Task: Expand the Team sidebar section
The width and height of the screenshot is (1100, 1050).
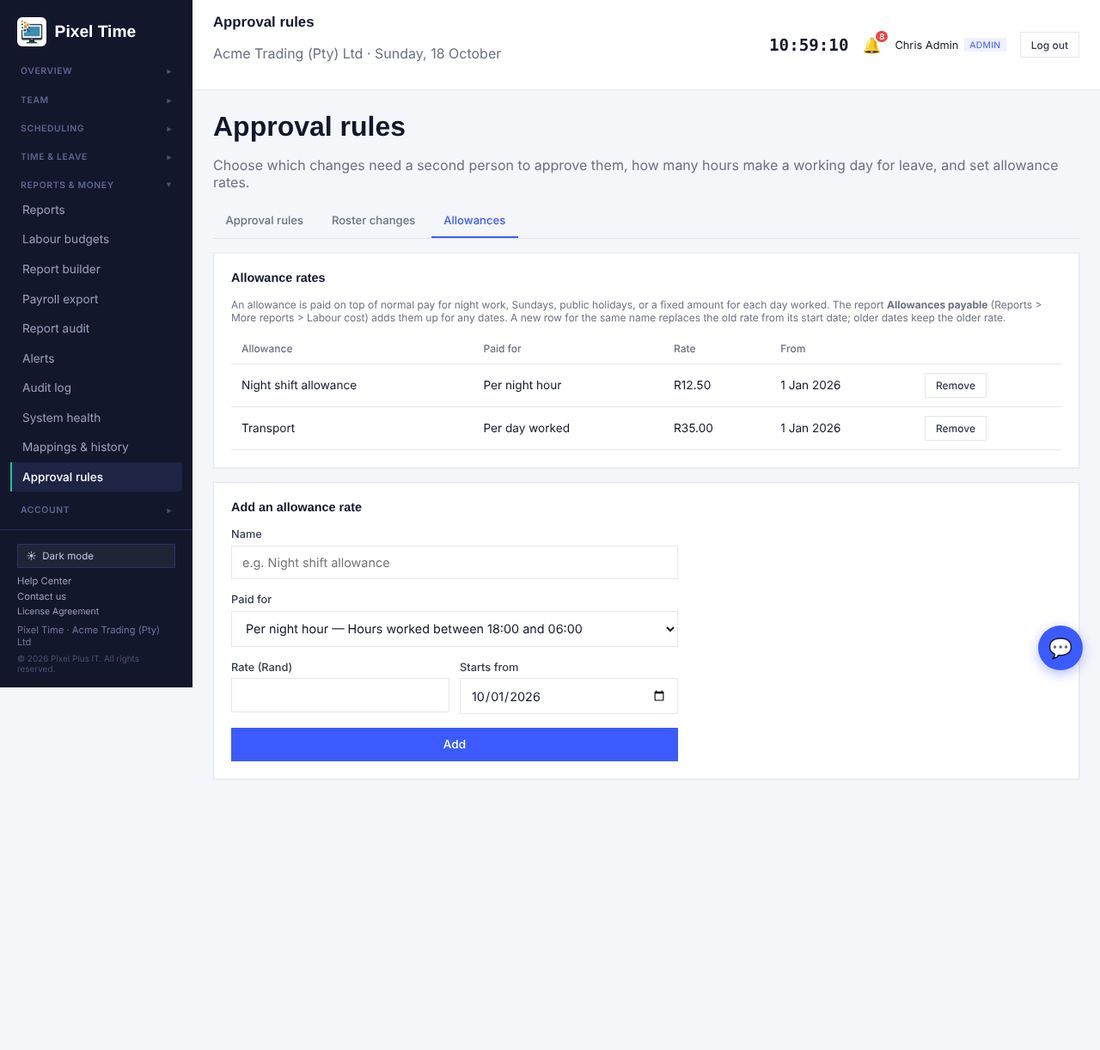Action: pos(96,100)
